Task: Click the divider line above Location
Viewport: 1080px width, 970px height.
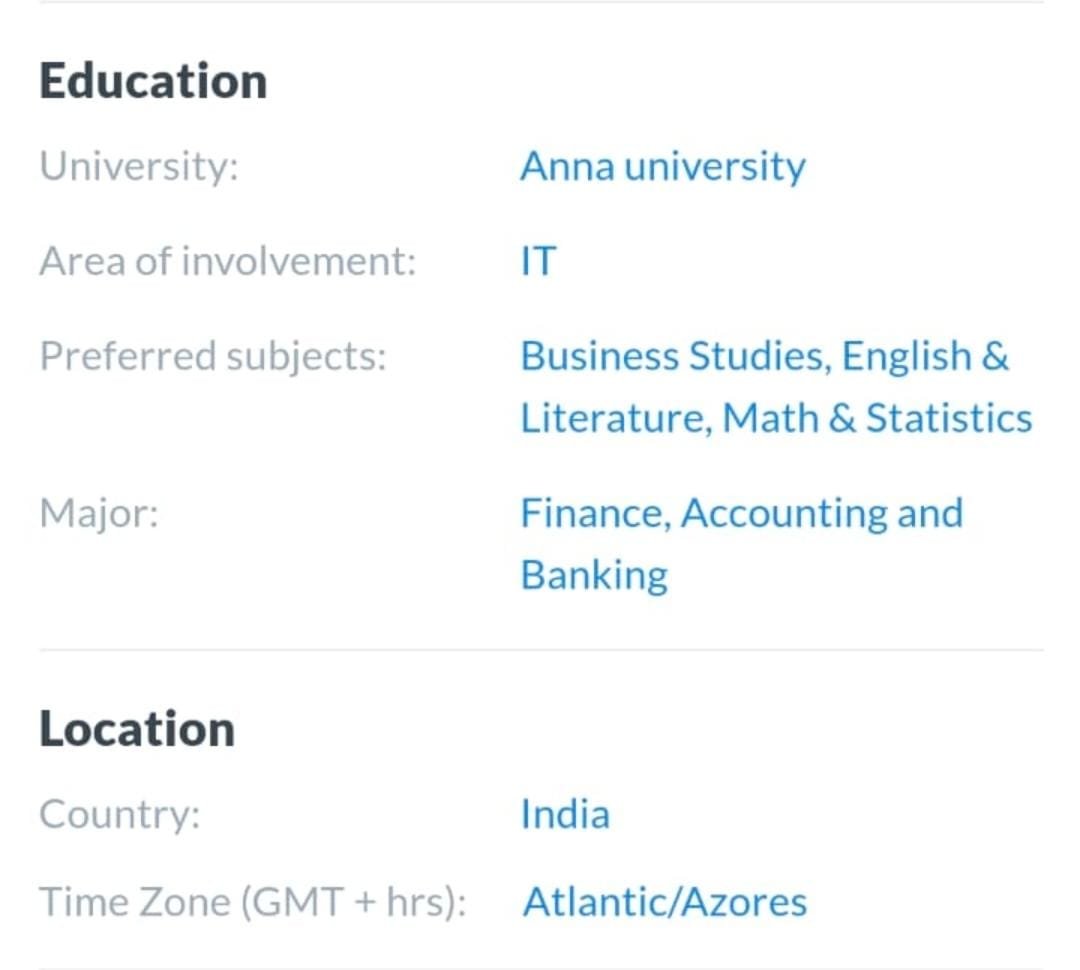Action: pyautogui.click(x=541, y=650)
